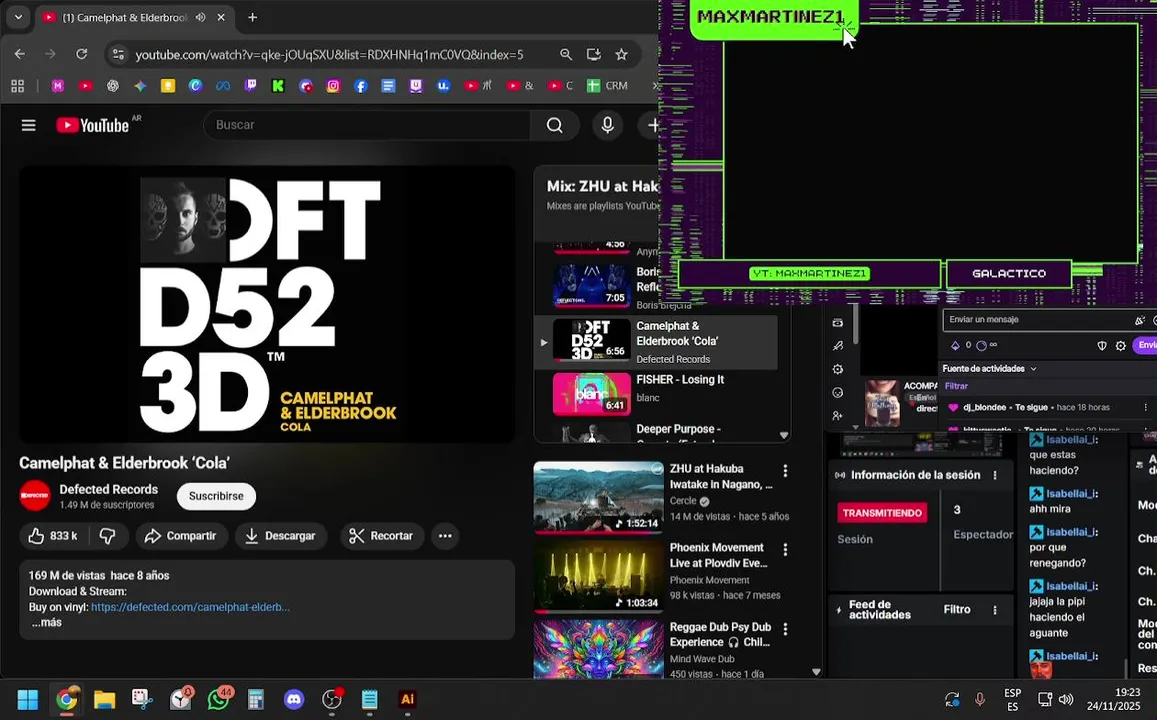Dislike the Cola video
Image resolution: width=1157 pixels, height=720 pixels.
pyautogui.click(x=108, y=536)
